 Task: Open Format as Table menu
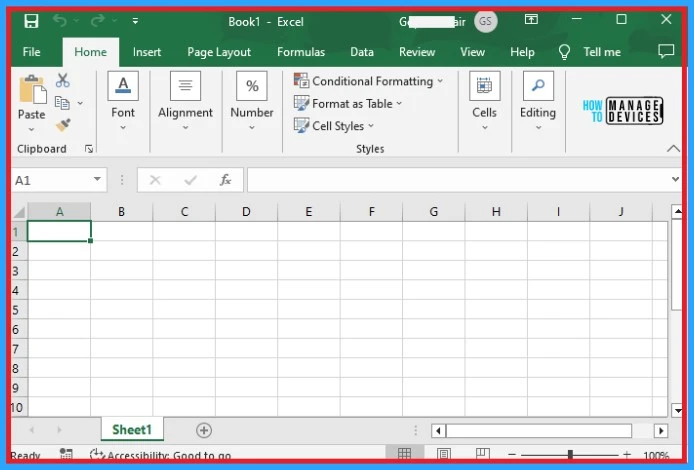click(x=348, y=104)
